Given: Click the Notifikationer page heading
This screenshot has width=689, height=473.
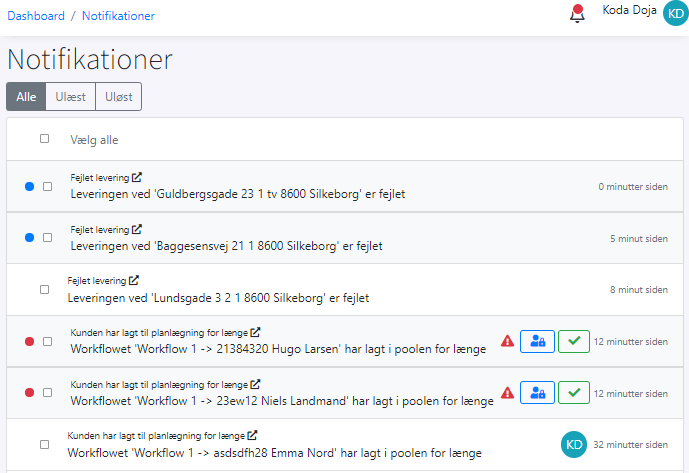Looking at the screenshot, I should tap(90, 59).
